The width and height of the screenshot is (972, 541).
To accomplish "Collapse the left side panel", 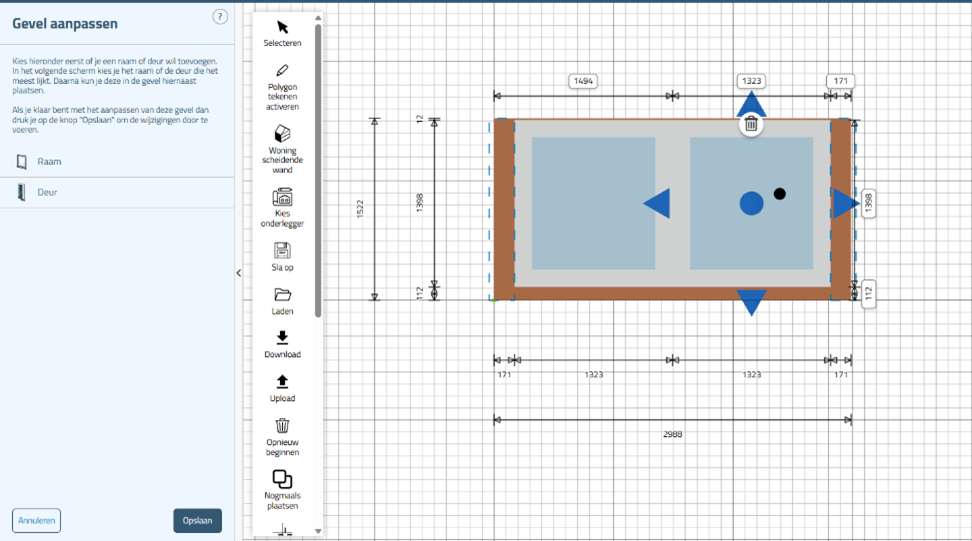I will (238, 273).
